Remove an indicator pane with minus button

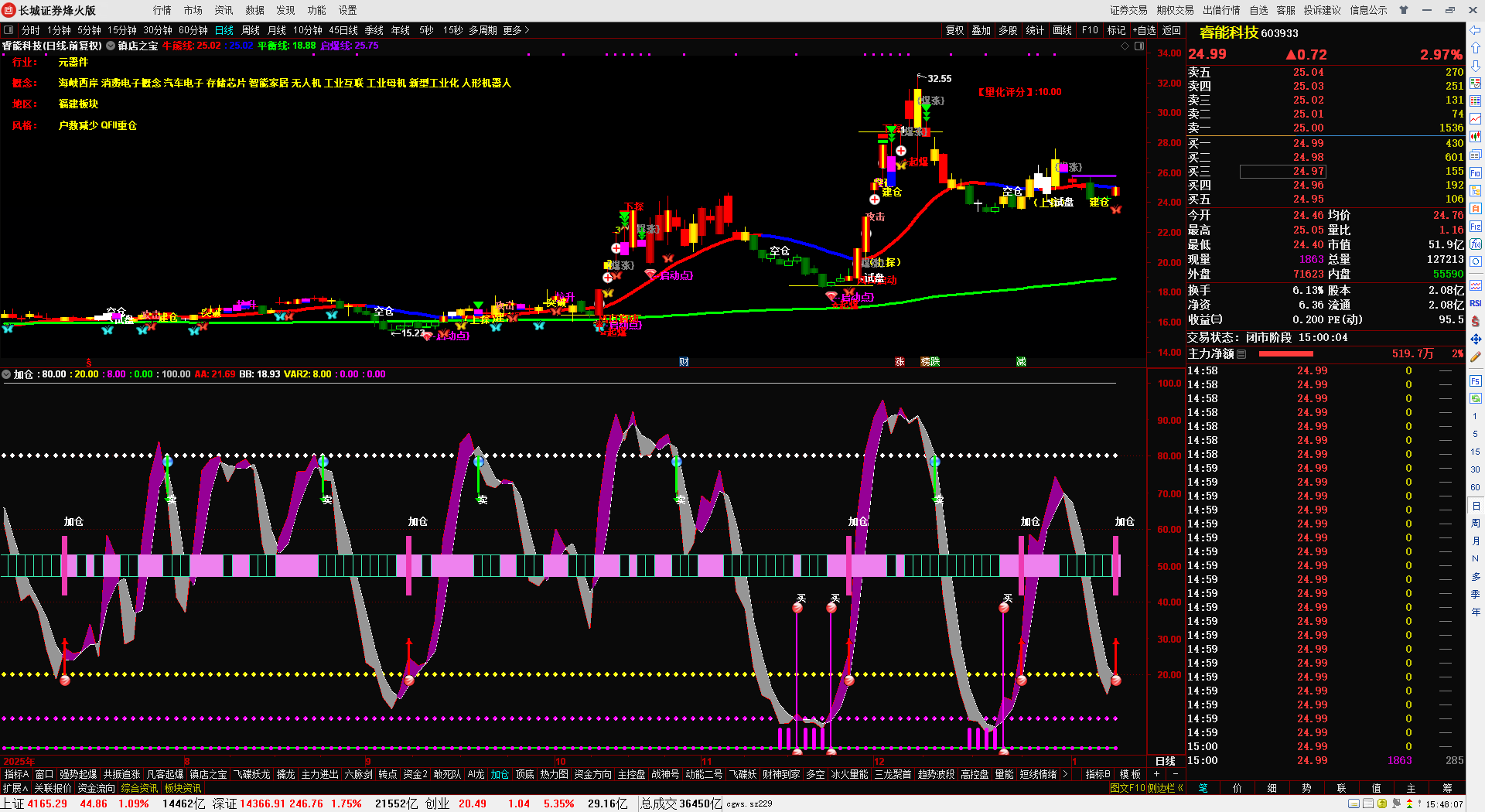[1176, 774]
